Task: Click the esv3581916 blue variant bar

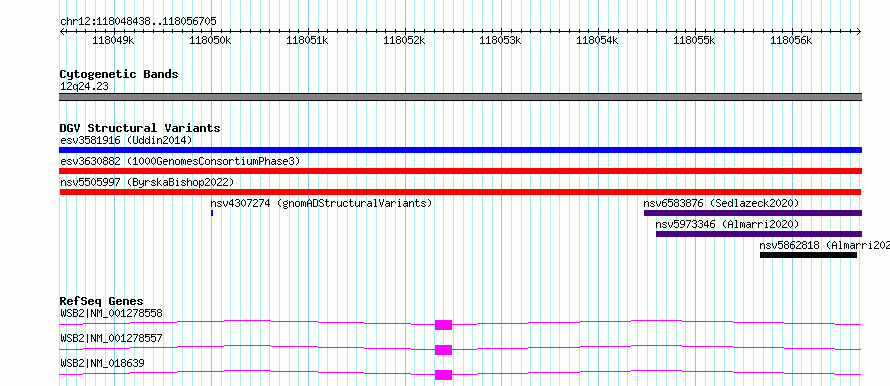Action: (x=460, y=150)
